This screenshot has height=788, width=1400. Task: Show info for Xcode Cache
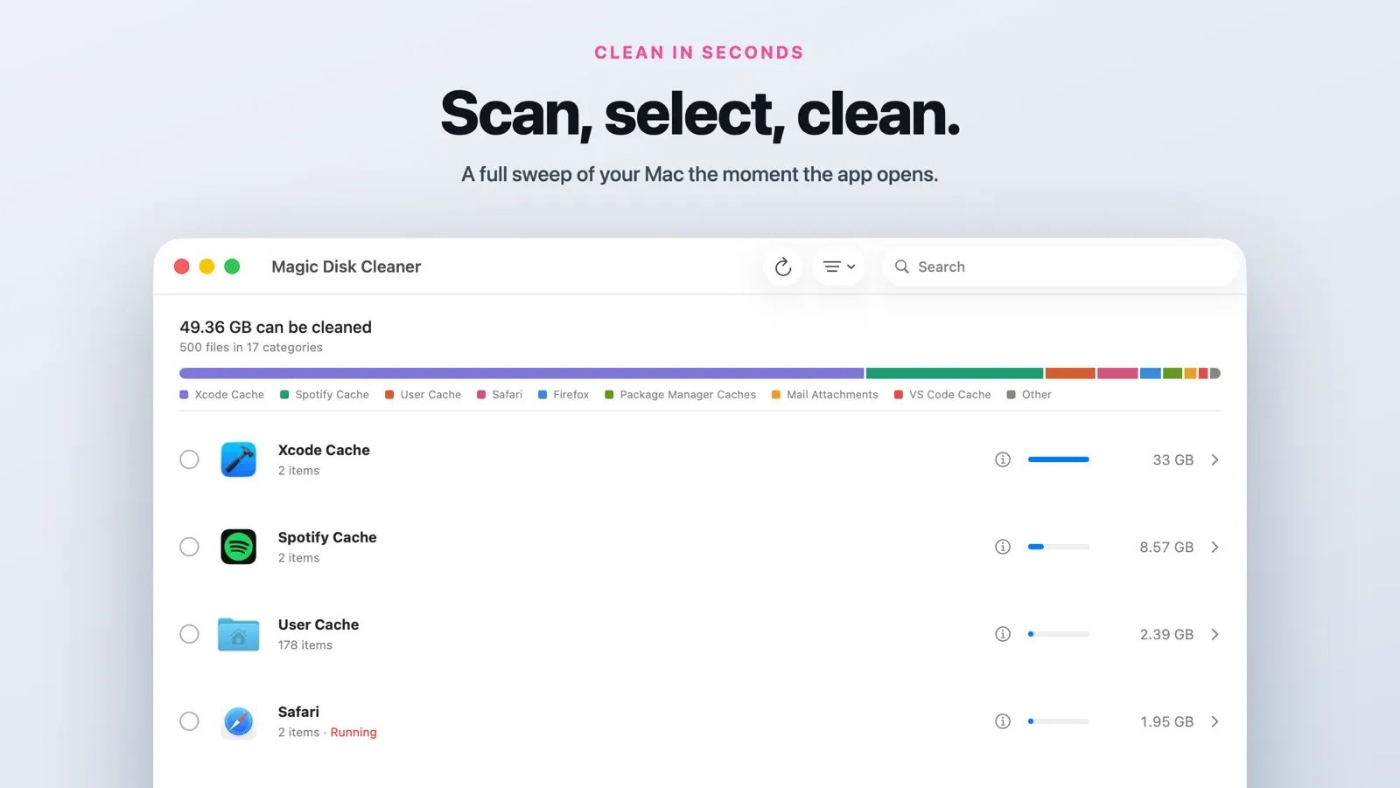1002,460
